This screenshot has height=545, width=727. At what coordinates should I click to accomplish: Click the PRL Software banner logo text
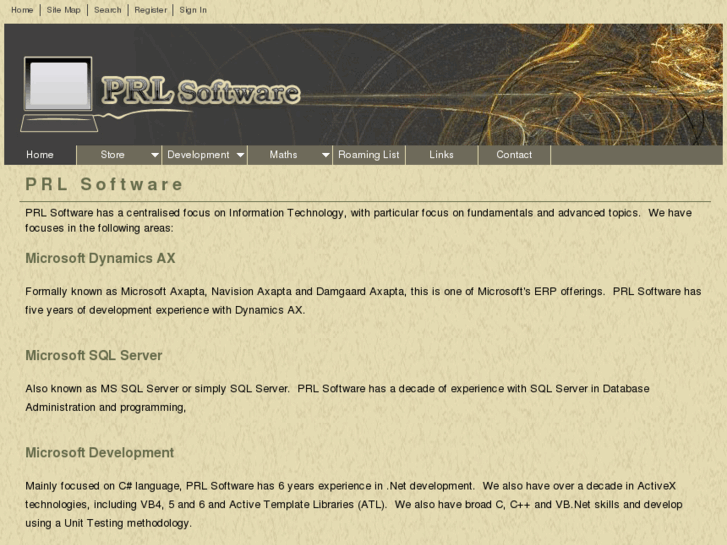[x=201, y=91]
